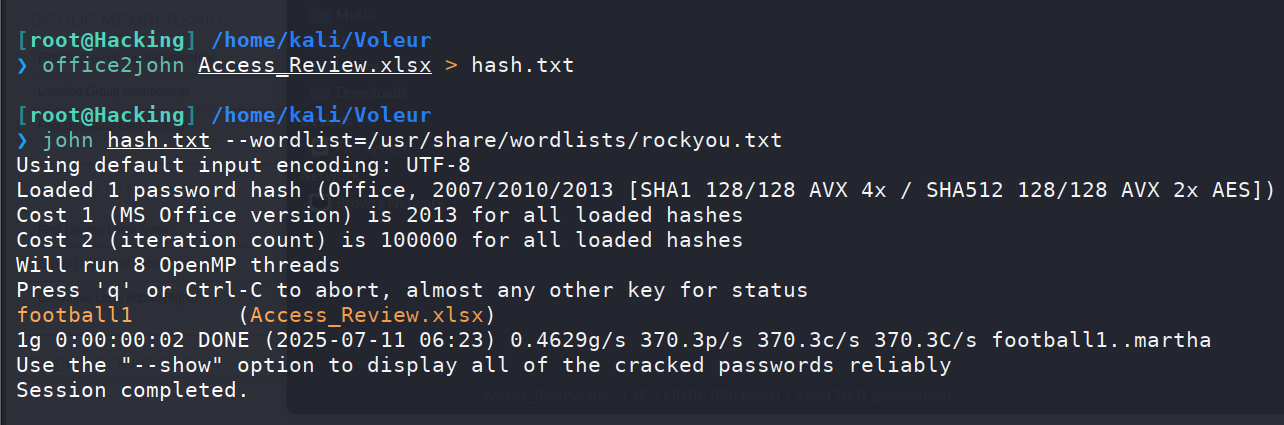
Task: Click the faint Downloads folder behind terminal
Action: tap(358, 92)
